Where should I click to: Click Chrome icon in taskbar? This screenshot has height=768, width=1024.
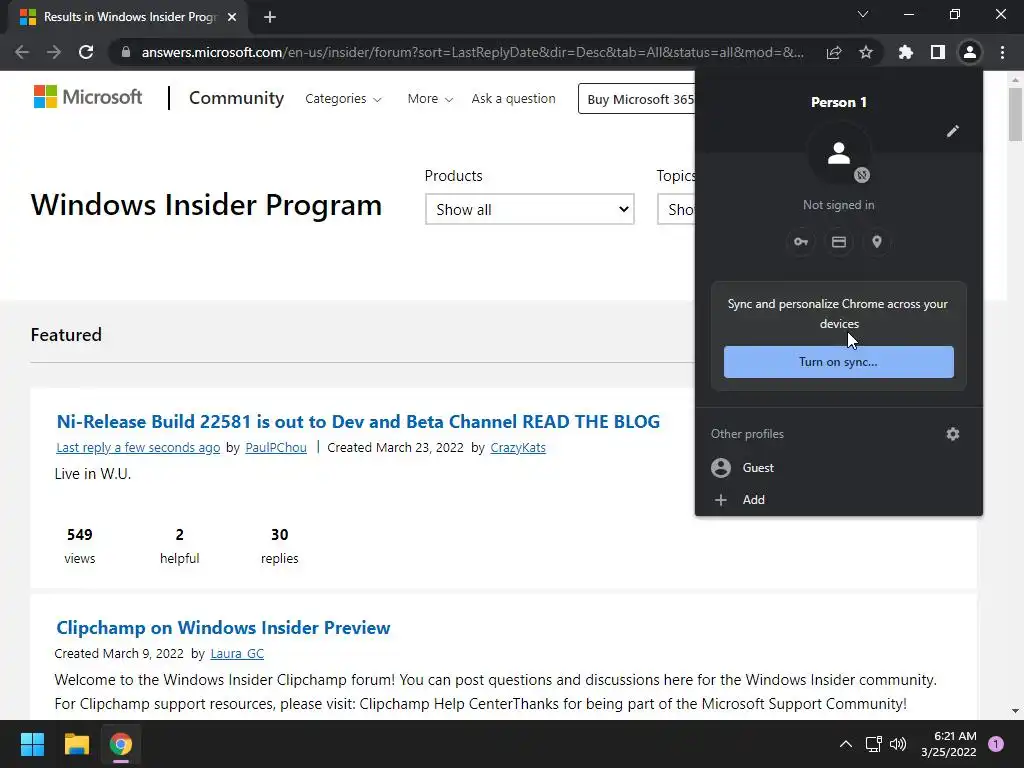pyautogui.click(x=121, y=744)
